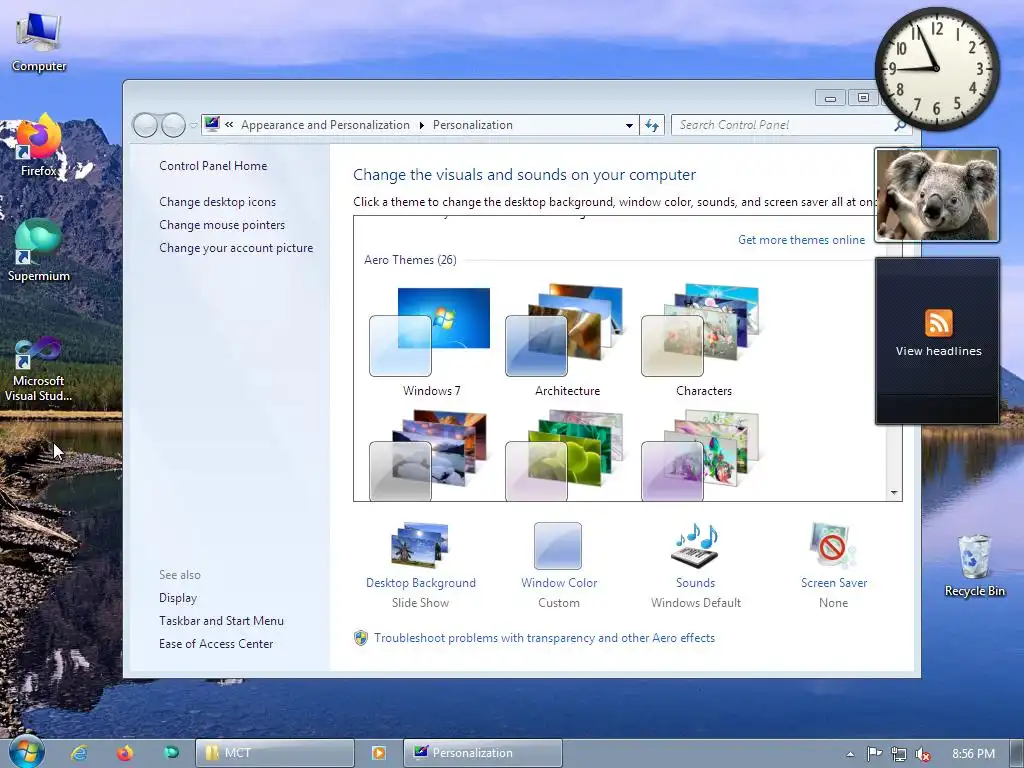Image resolution: width=1024 pixels, height=768 pixels.
Task: Open Taskbar and Start Menu link
Action: (221, 620)
